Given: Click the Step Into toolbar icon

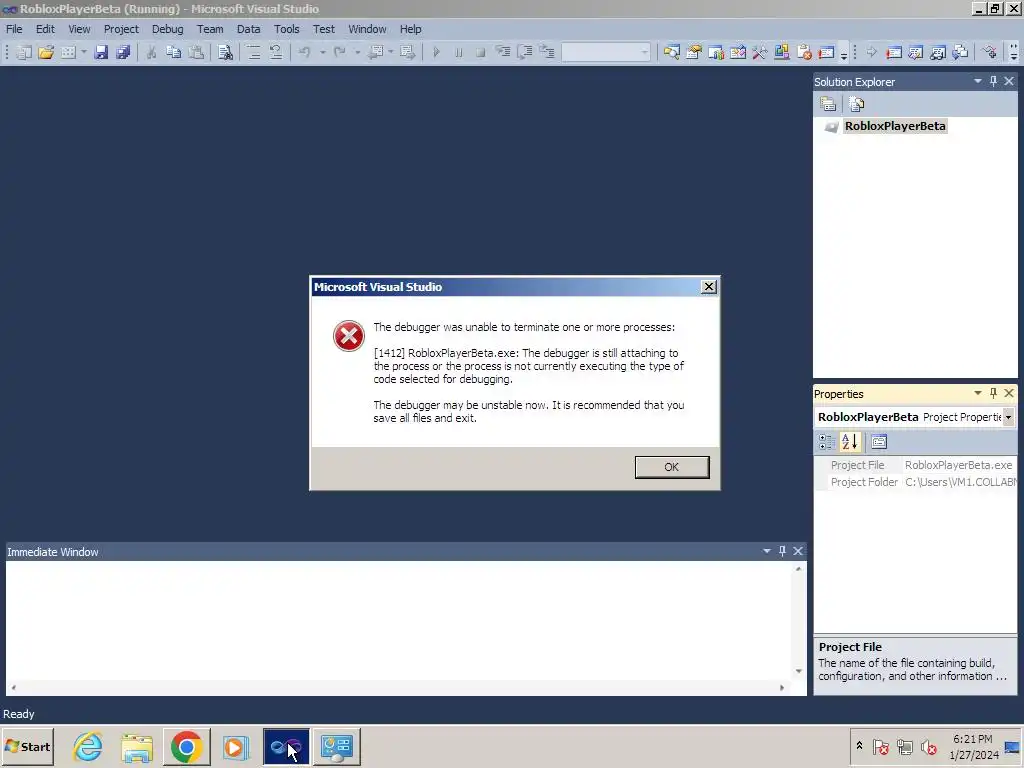Looking at the screenshot, I should tap(503, 52).
